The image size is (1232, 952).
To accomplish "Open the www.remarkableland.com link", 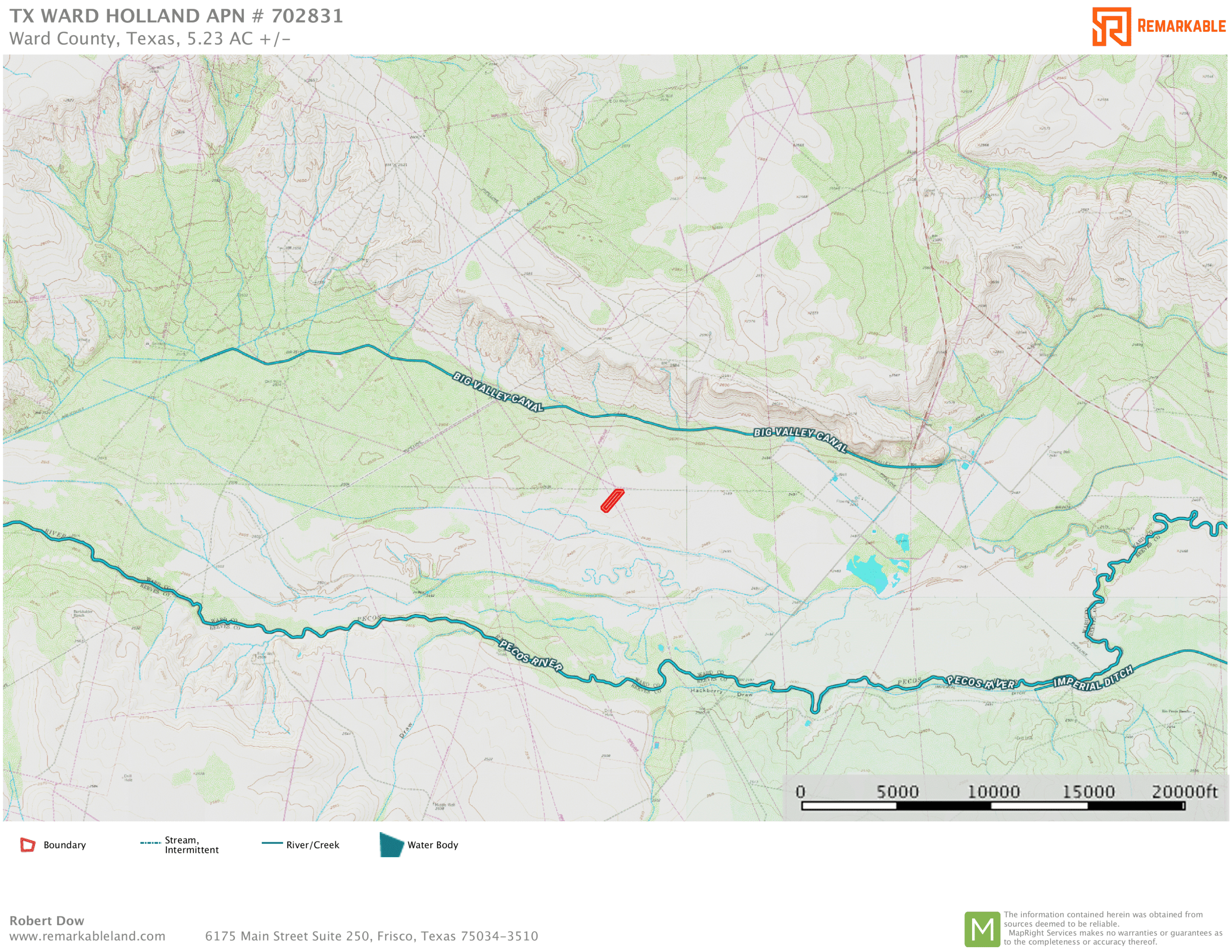I will [88, 936].
